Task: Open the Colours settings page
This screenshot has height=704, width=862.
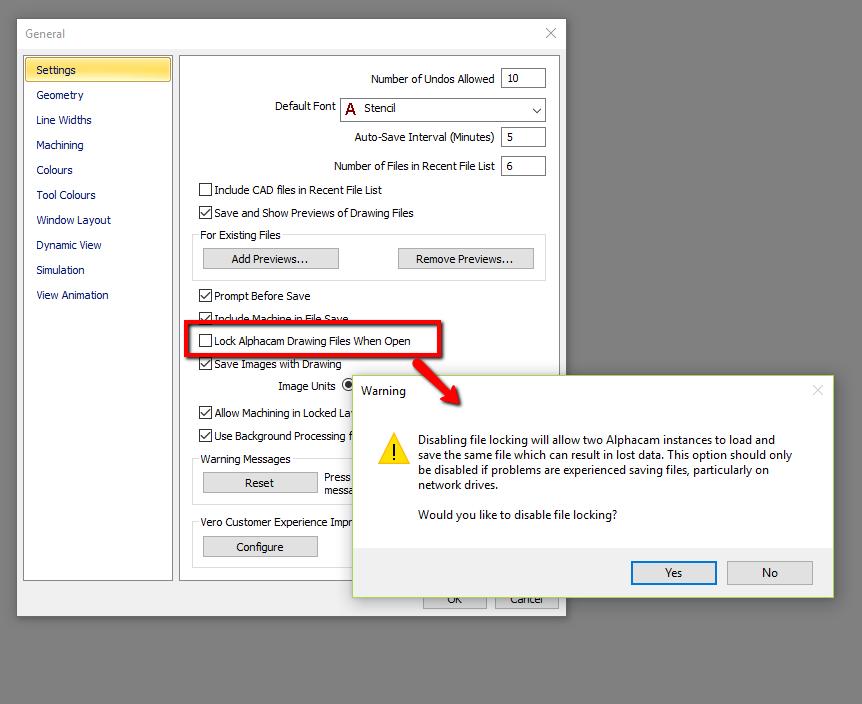Action: click(x=54, y=170)
